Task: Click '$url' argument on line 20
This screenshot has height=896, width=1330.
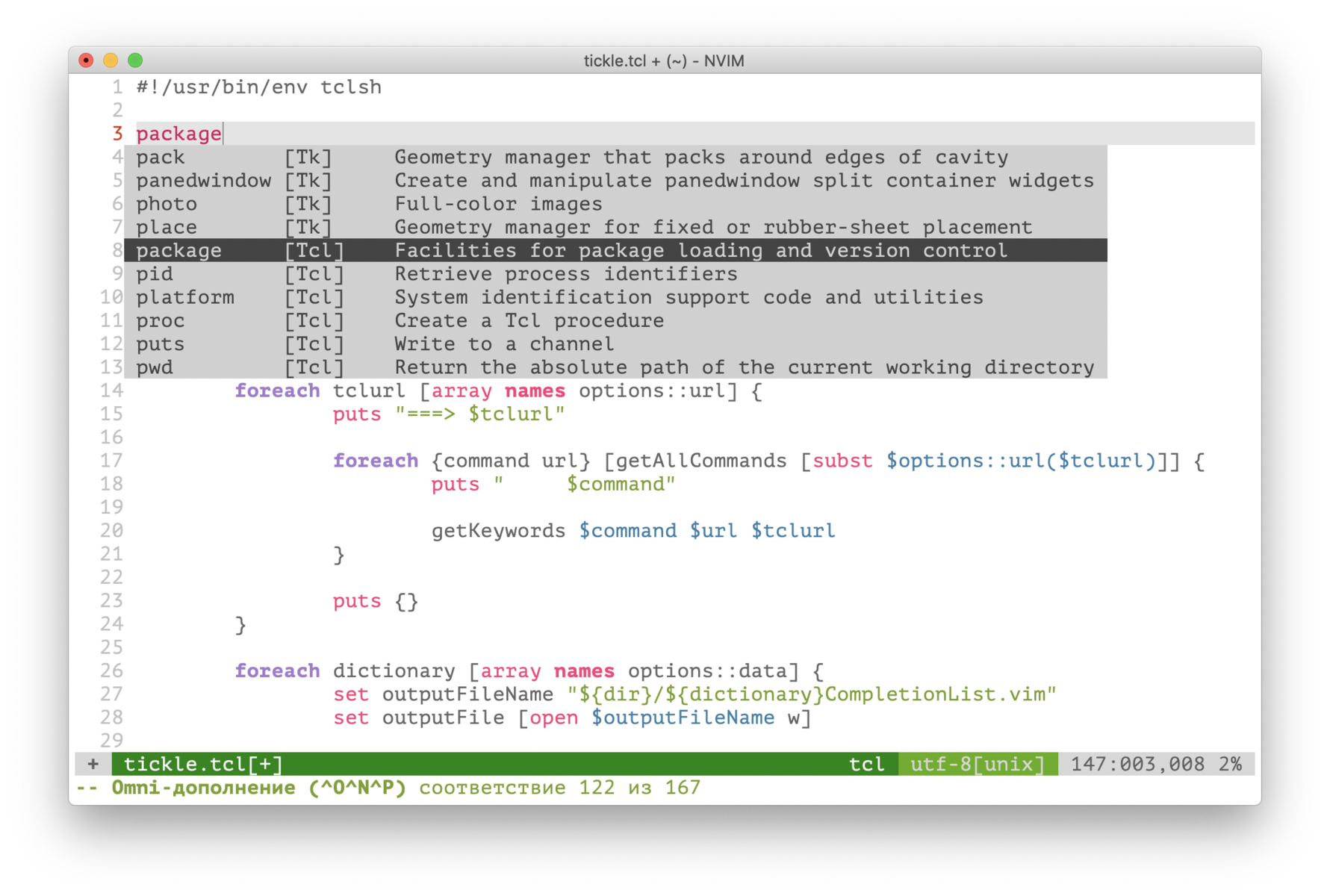Action: tap(713, 531)
